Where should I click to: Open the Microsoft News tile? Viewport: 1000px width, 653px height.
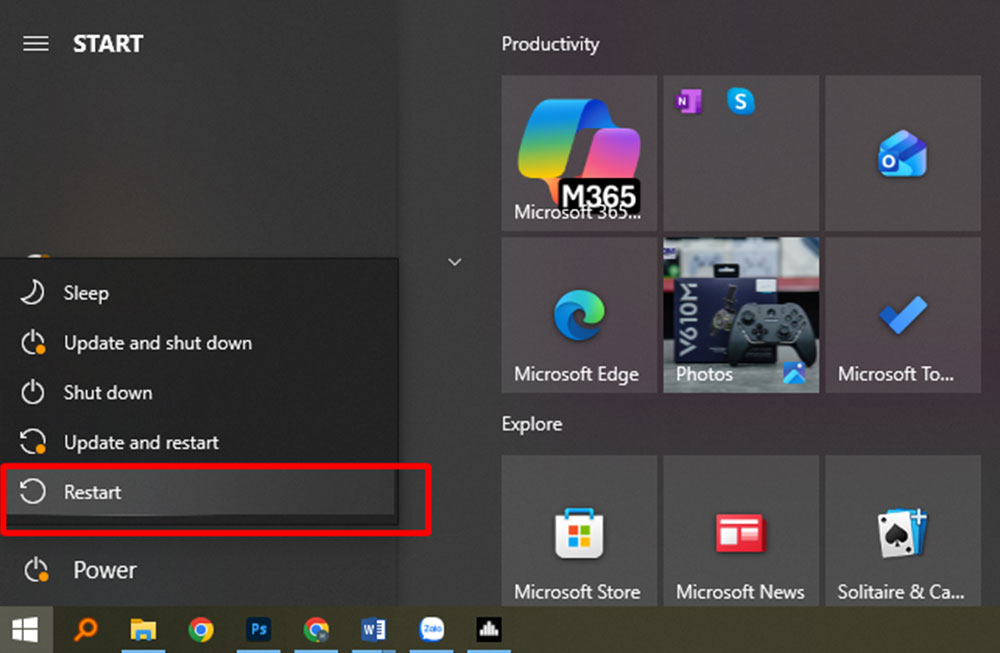[740, 534]
